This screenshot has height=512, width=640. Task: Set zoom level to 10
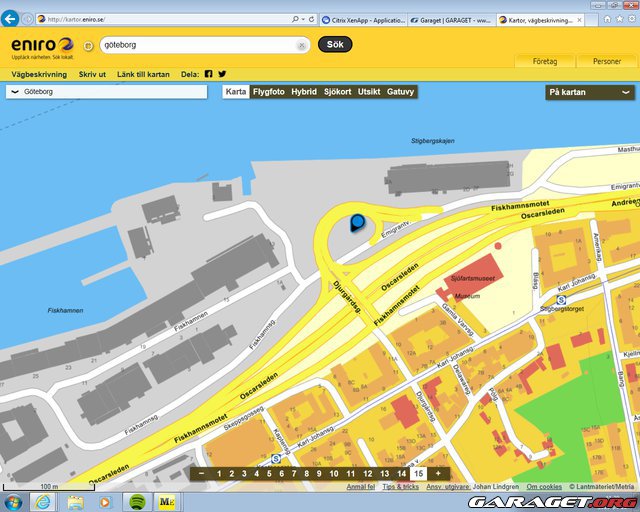[333, 473]
